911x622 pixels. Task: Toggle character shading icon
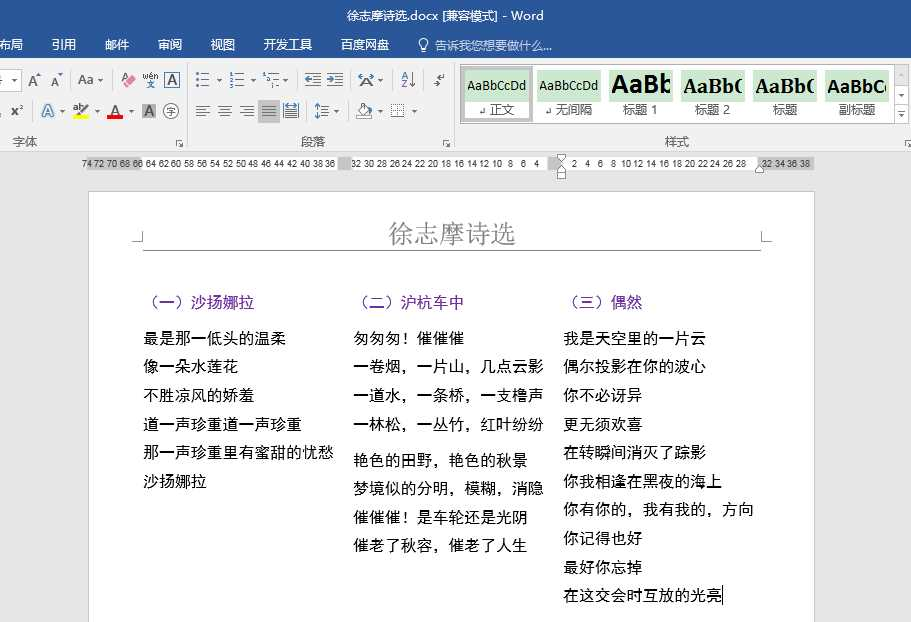[149, 111]
